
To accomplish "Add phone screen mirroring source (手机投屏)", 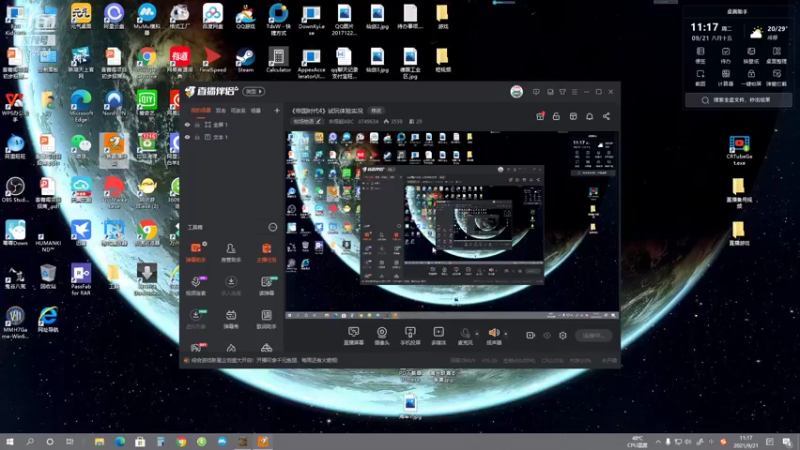I will click(x=410, y=336).
